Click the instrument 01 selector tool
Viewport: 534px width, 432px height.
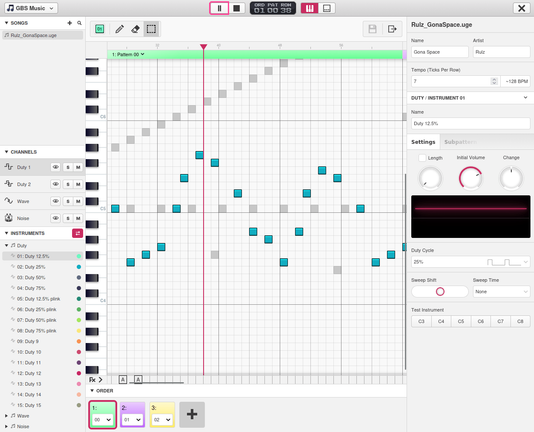(99, 29)
